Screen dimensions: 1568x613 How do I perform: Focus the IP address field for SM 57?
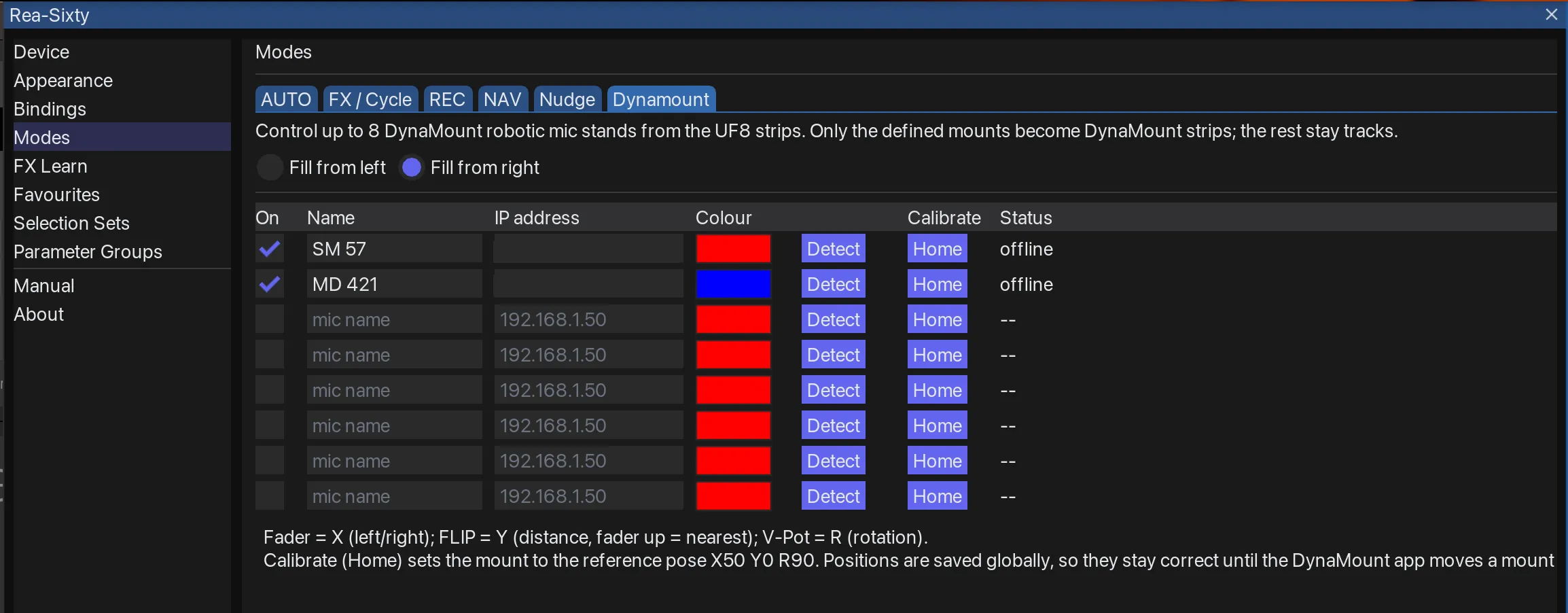(589, 249)
